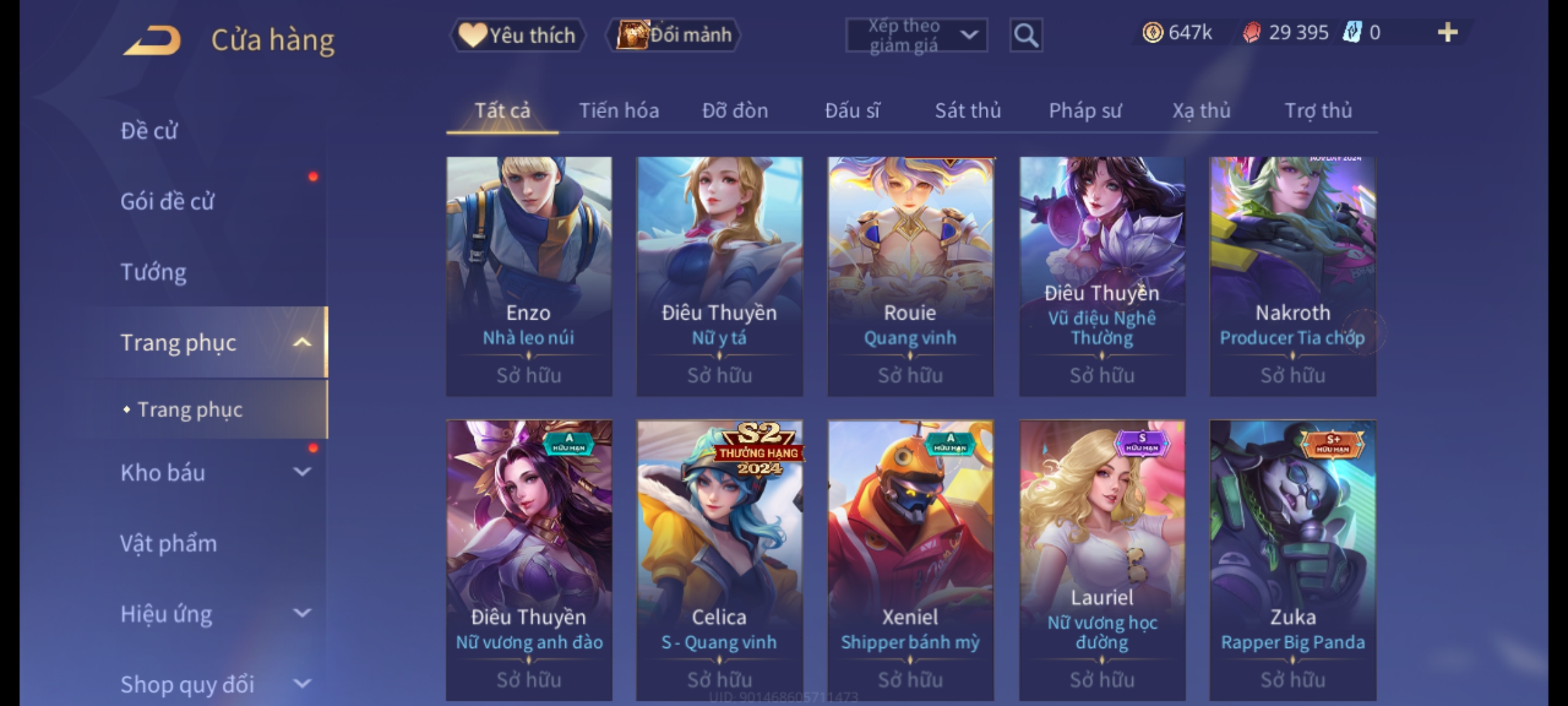Screen dimensions: 1568x706
Task: Open Đổi mảnh fragment exchange
Action: 674,35
